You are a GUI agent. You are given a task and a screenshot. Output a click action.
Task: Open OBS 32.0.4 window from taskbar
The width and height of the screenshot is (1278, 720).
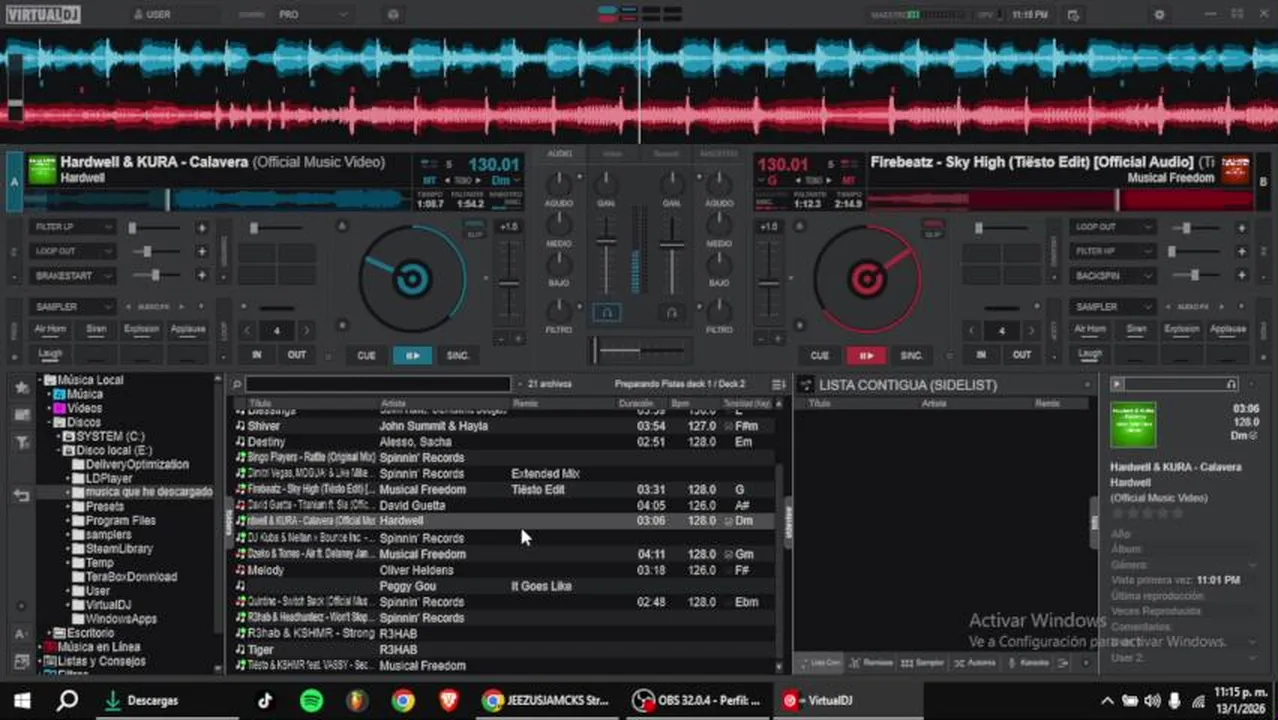[x=696, y=700]
